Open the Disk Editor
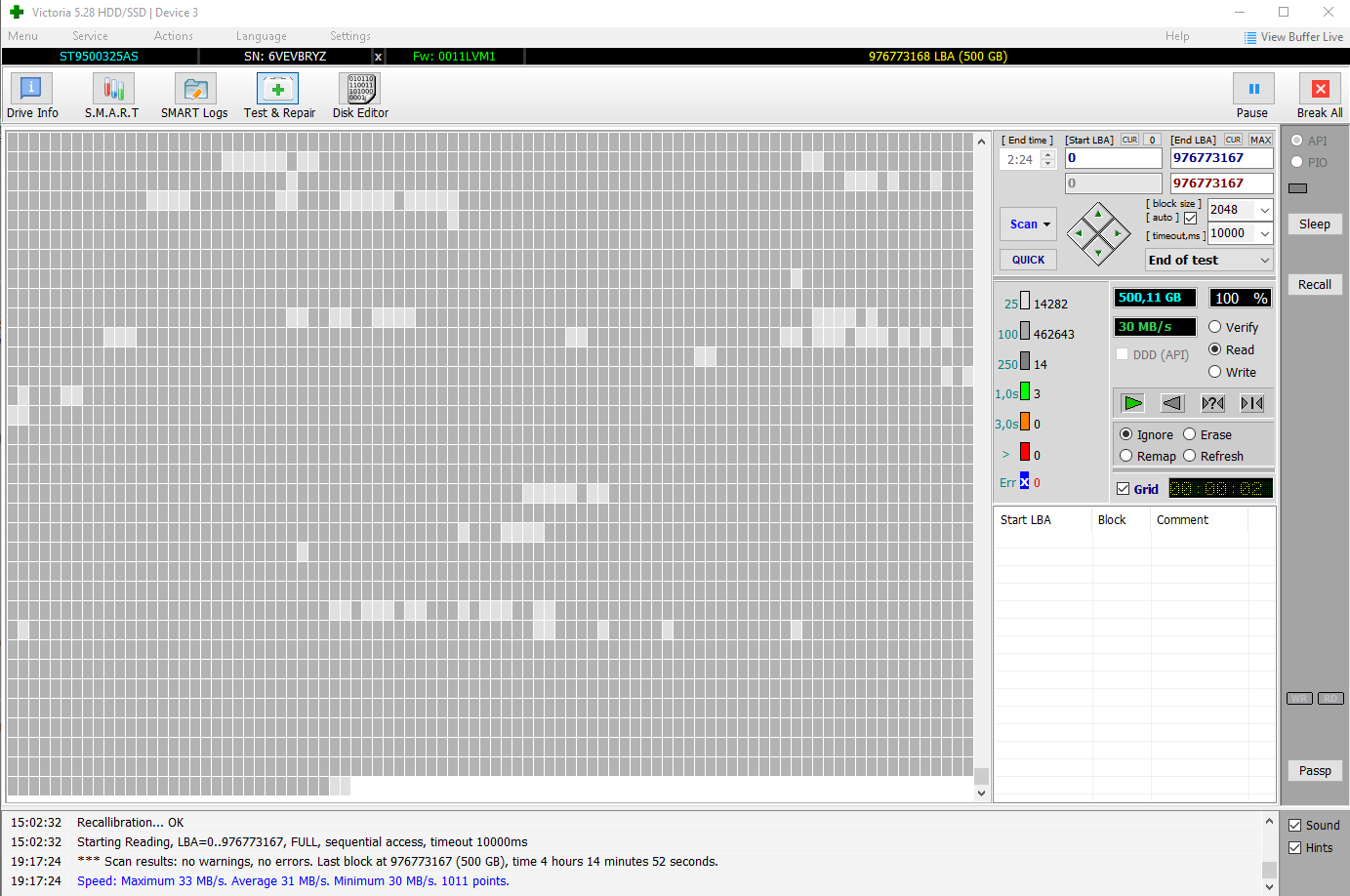This screenshot has height=896, width=1350. tap(359, 90)
